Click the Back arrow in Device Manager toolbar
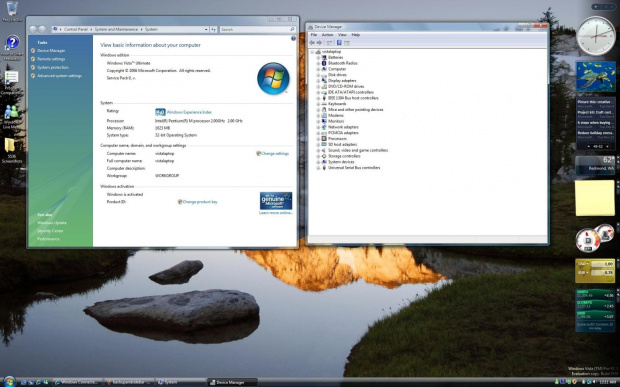The height and width of the screenshot is (387, 620). pyautogui.click(x=312, y=43)
